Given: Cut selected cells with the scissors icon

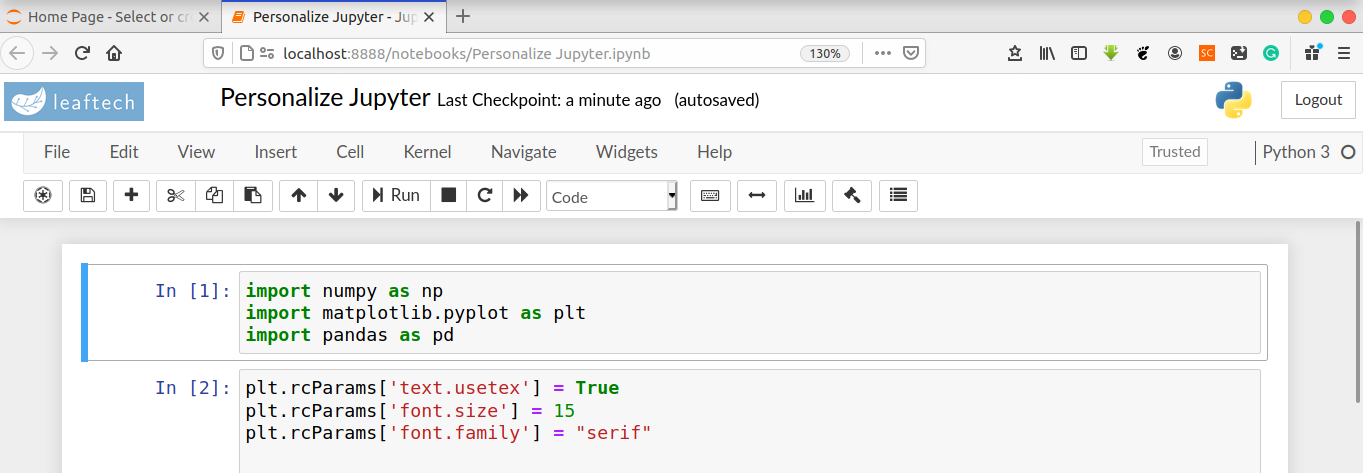Looking at the screenshot, I should click(x=176, y=196).
